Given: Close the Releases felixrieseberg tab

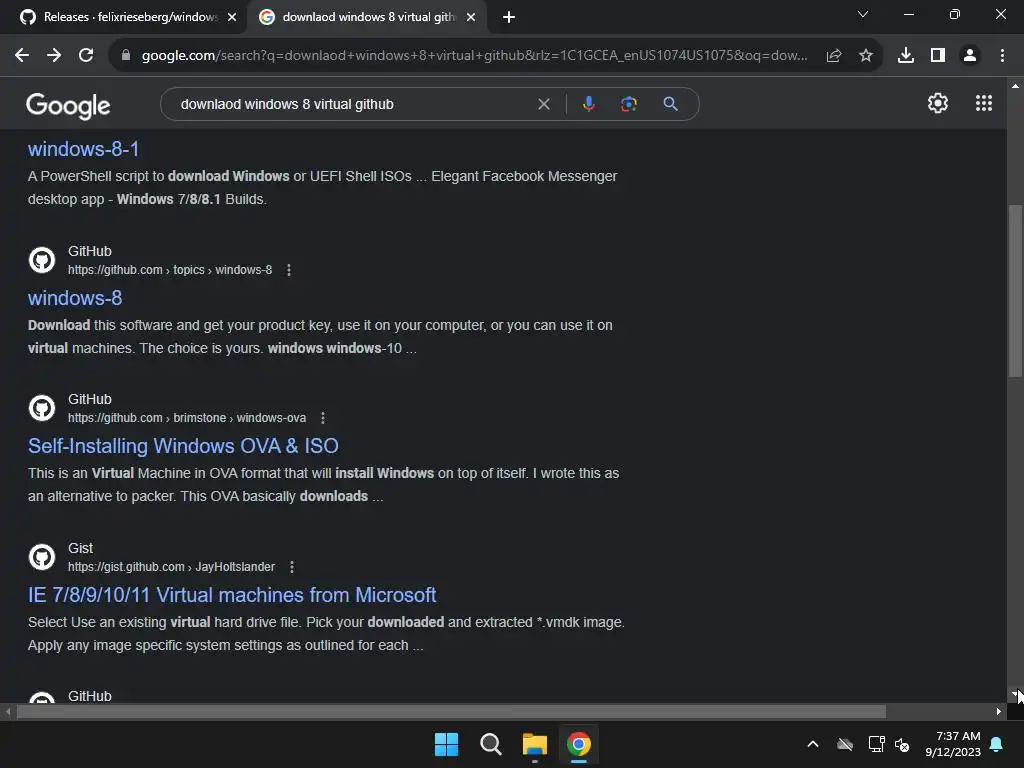Looking at the screenshot, I should tap(232, 17).
